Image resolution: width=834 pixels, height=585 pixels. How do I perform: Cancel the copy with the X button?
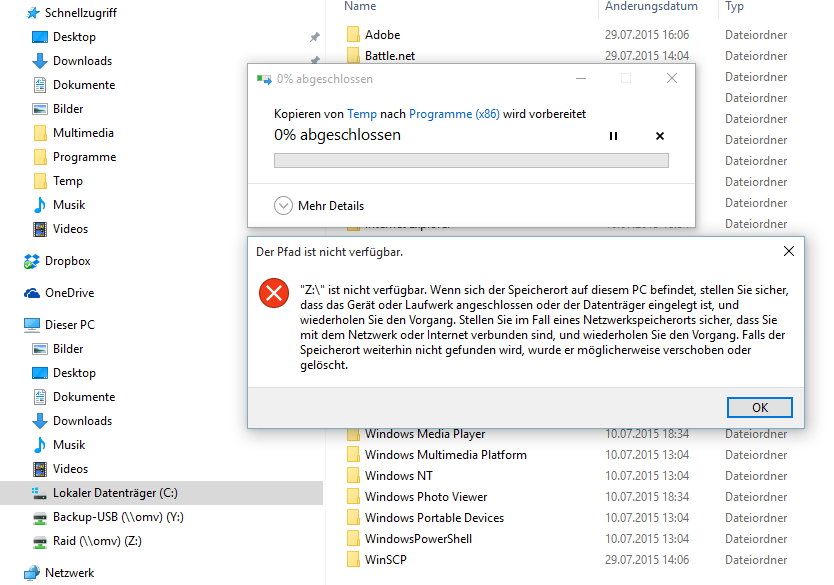click(x=660, y=136)
